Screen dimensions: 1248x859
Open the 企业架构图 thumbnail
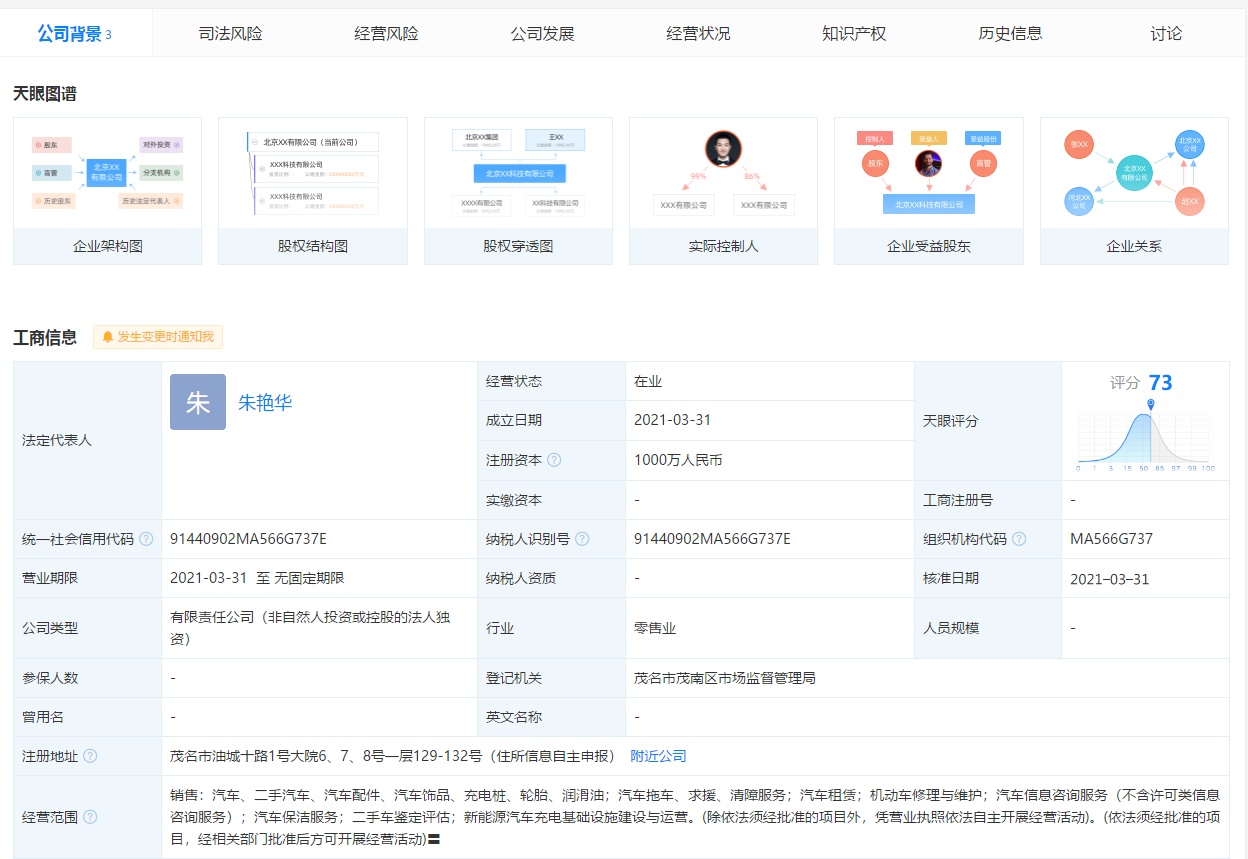(108, 191)
